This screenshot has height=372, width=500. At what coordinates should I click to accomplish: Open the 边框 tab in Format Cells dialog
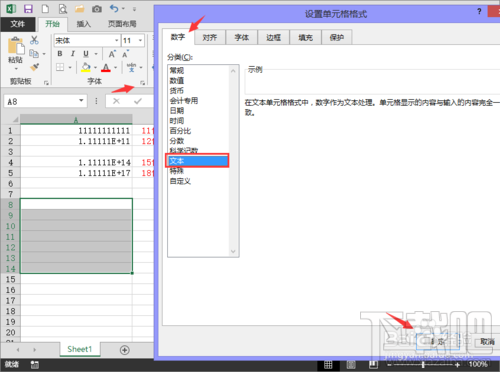(274, 37)
